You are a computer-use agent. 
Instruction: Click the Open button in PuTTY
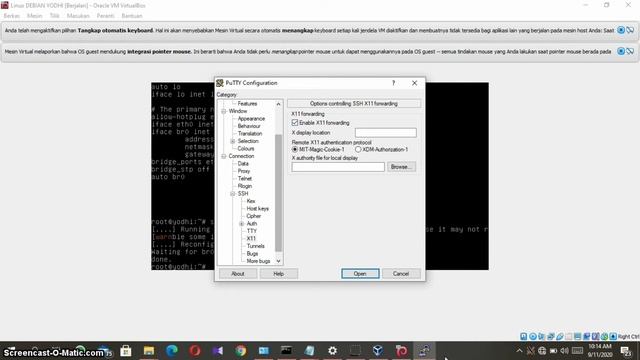click(360, 274)
